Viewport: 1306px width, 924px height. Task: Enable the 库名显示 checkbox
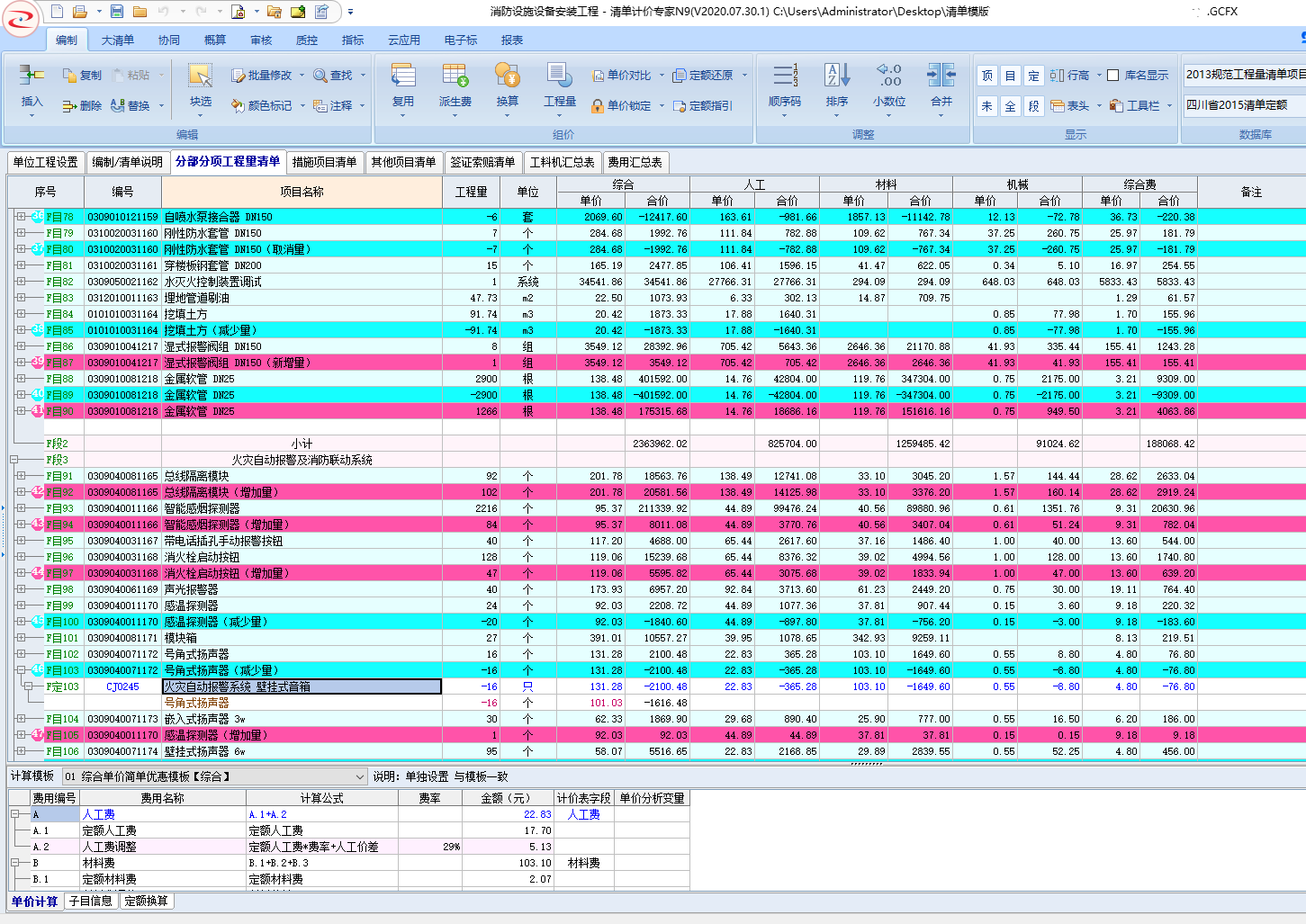click(x=1113, y=76)
